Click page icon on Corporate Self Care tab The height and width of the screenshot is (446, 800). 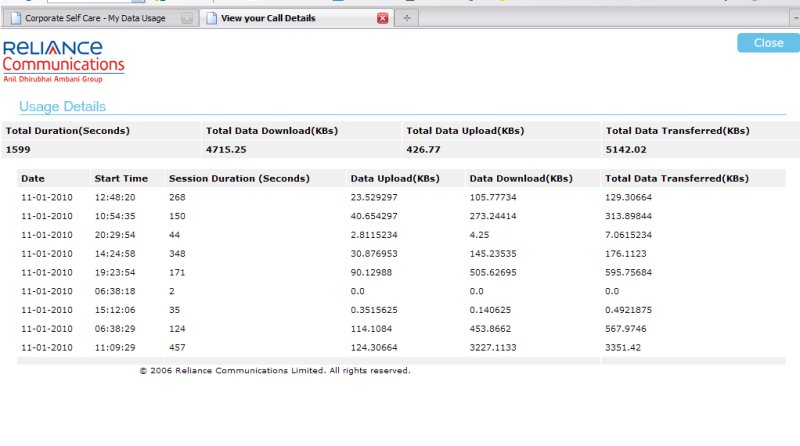click(15, 18)
